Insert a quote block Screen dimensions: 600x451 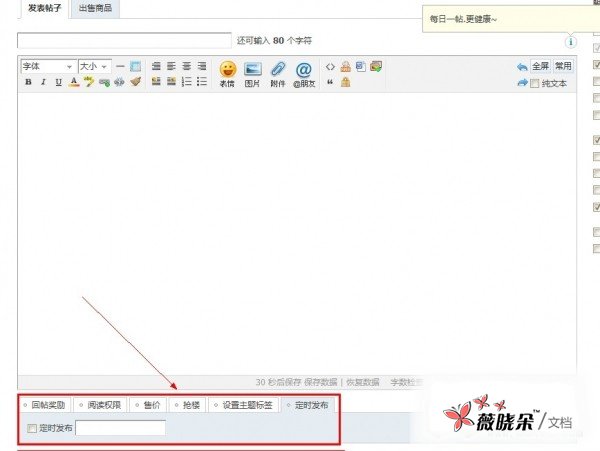330,82
